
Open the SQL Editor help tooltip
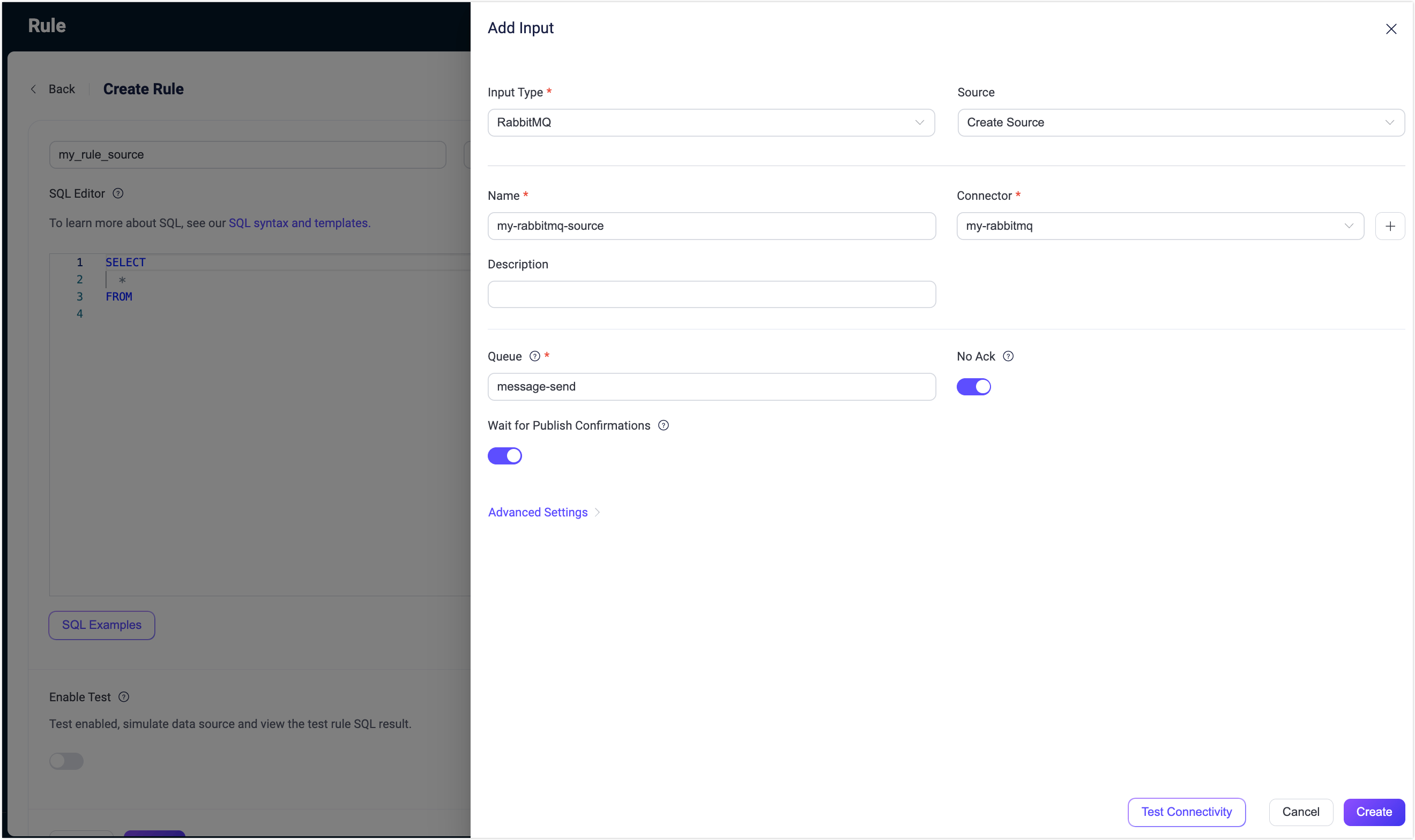point(118,193)
